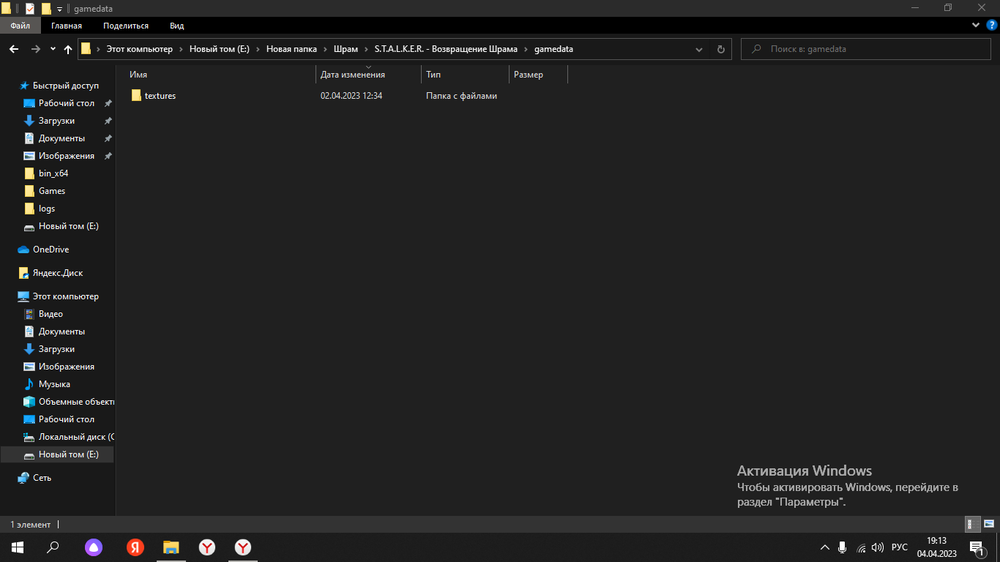Go up one folder level
Screen dimensions: 1000x562
click(x=68, y=49)
